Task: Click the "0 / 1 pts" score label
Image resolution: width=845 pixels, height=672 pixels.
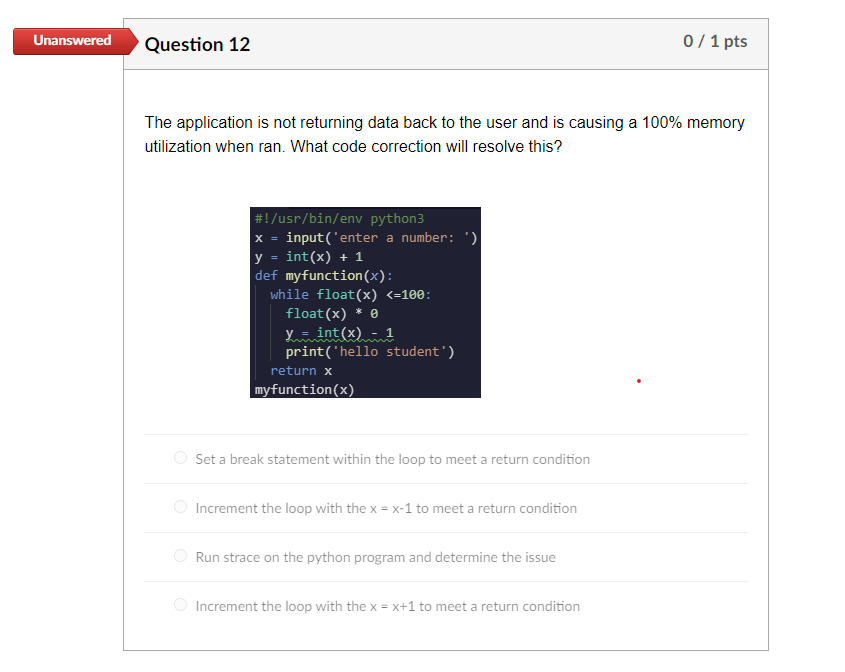Action: point(715,42)
